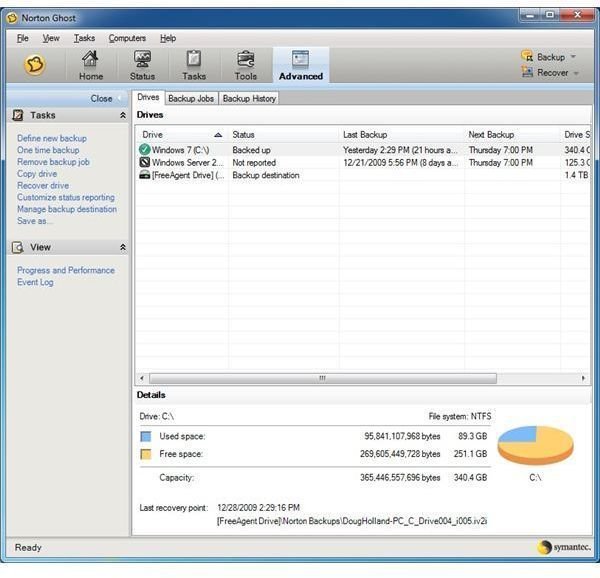This screenshot has width=600, height=578.
Task: Switch to the Backup History tab
Action: point(249,99)
